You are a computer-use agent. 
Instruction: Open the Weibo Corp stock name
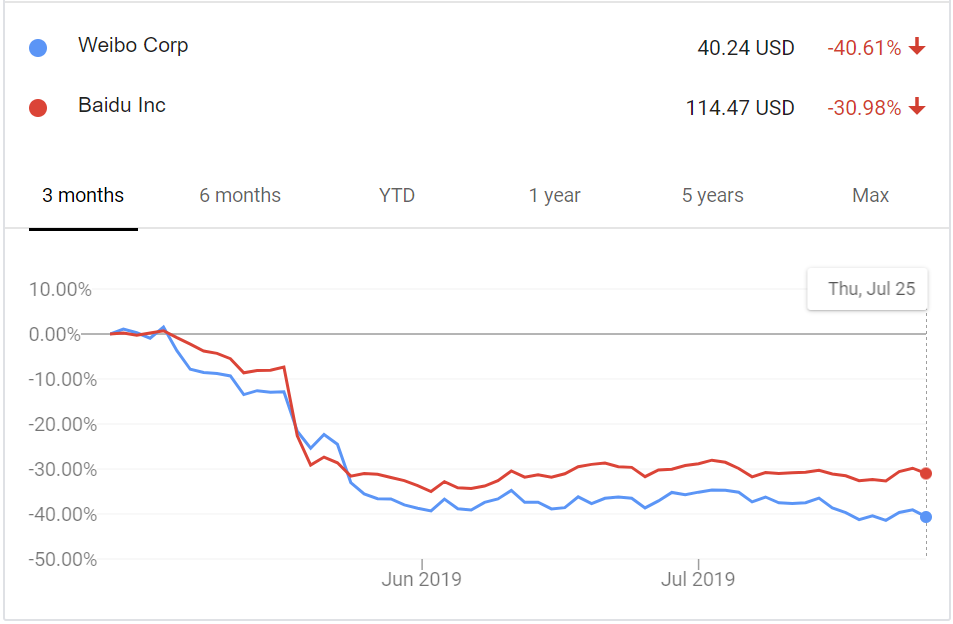pyautogui.click(x=133, y=46)
